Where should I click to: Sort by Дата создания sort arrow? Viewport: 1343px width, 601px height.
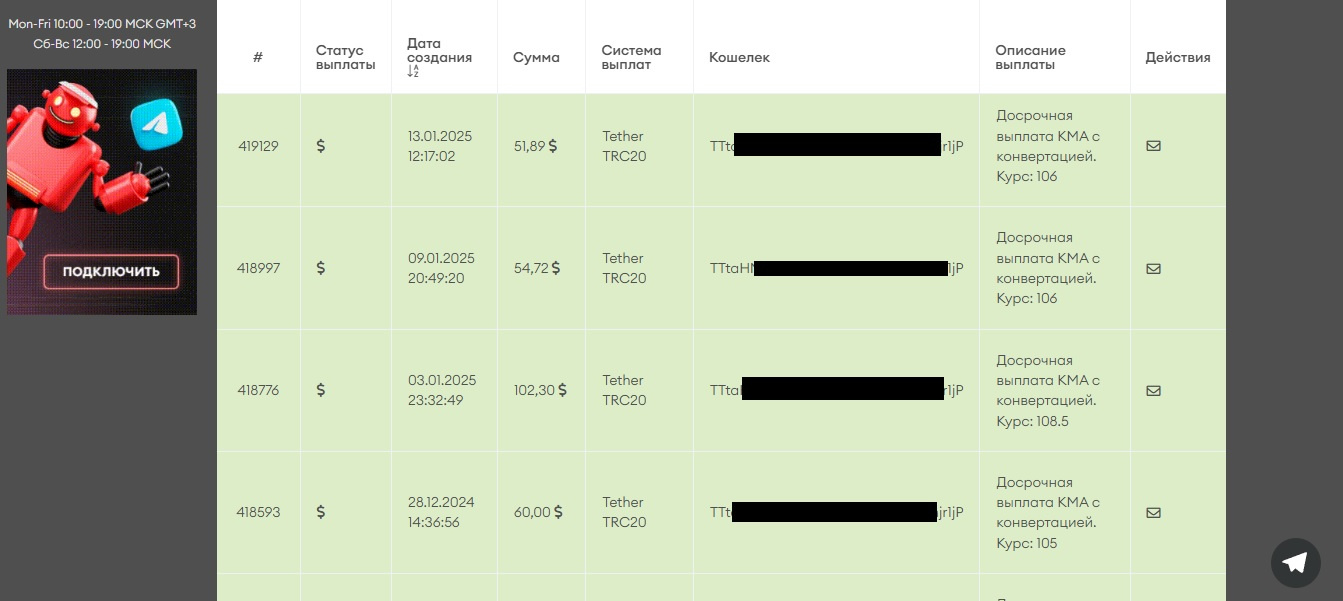click(x=413, y=72)
